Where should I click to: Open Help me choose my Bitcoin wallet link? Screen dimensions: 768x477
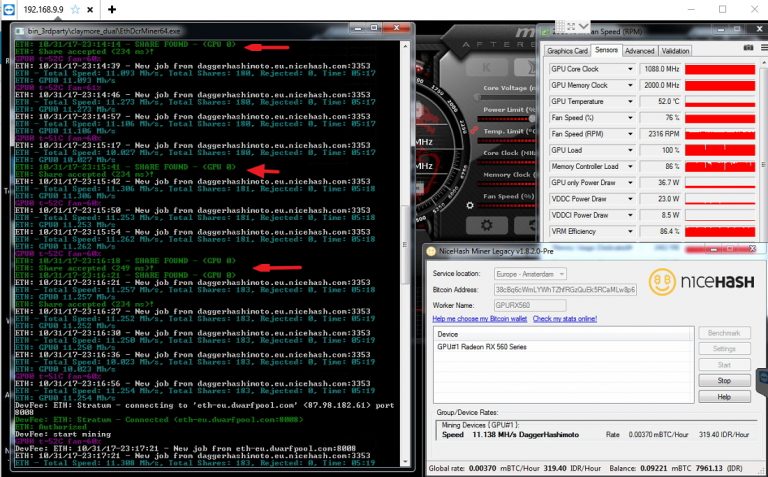480,319
